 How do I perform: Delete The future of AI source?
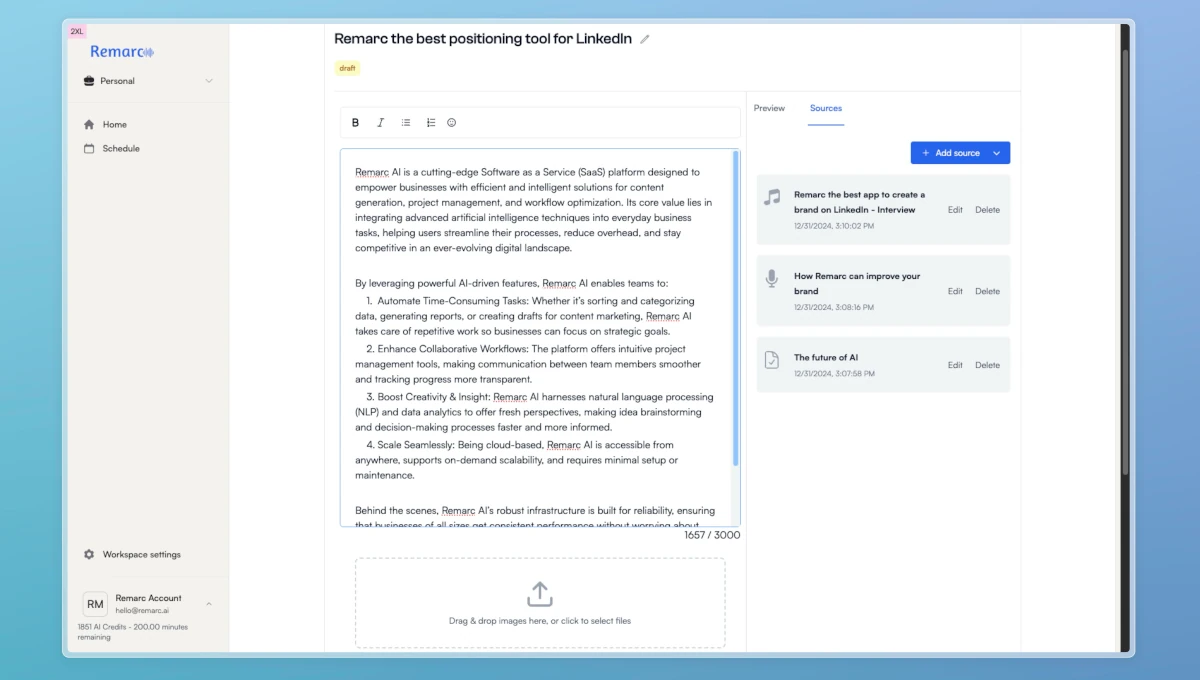click(987, 365)
